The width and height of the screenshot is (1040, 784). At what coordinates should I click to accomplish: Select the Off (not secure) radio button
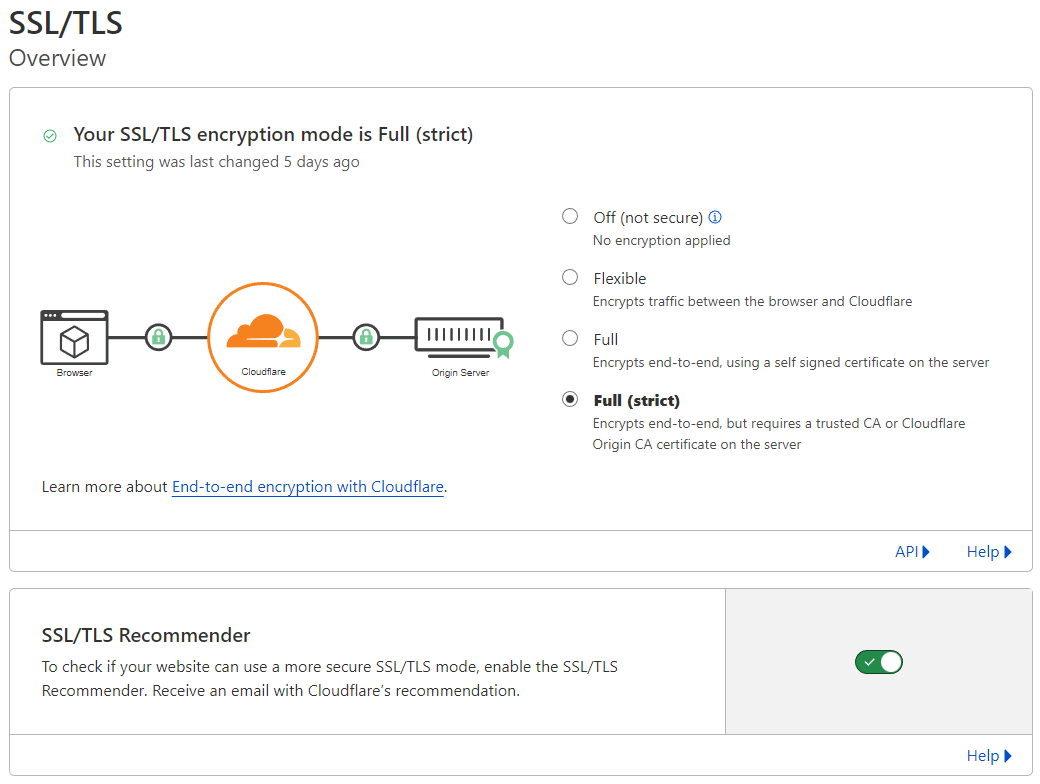click(x=570, y=216)
